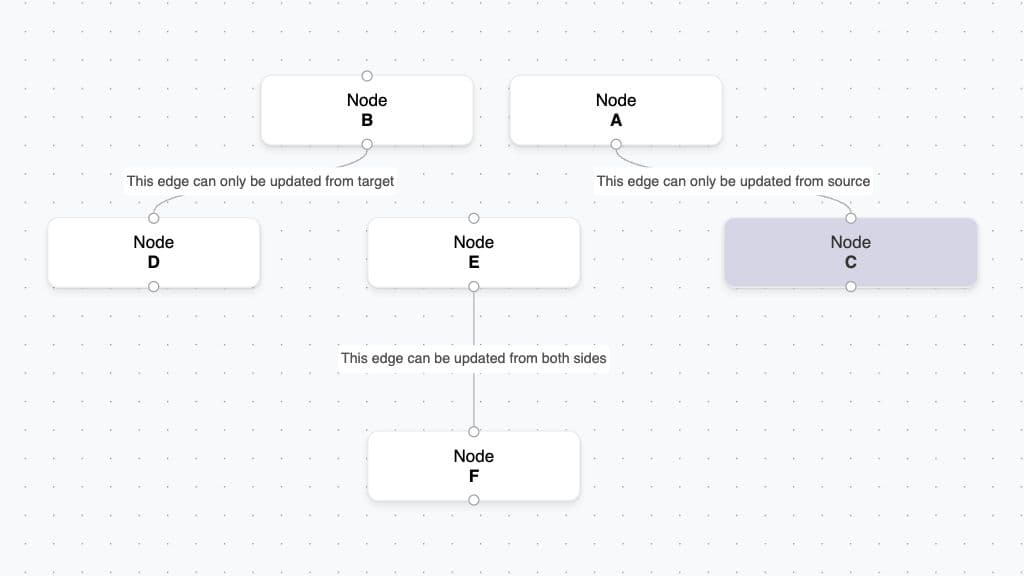The width and height of the screenshot is (1024, 576).
Task: Click the "updated from target" edge label
Action: tap(260, 181)
